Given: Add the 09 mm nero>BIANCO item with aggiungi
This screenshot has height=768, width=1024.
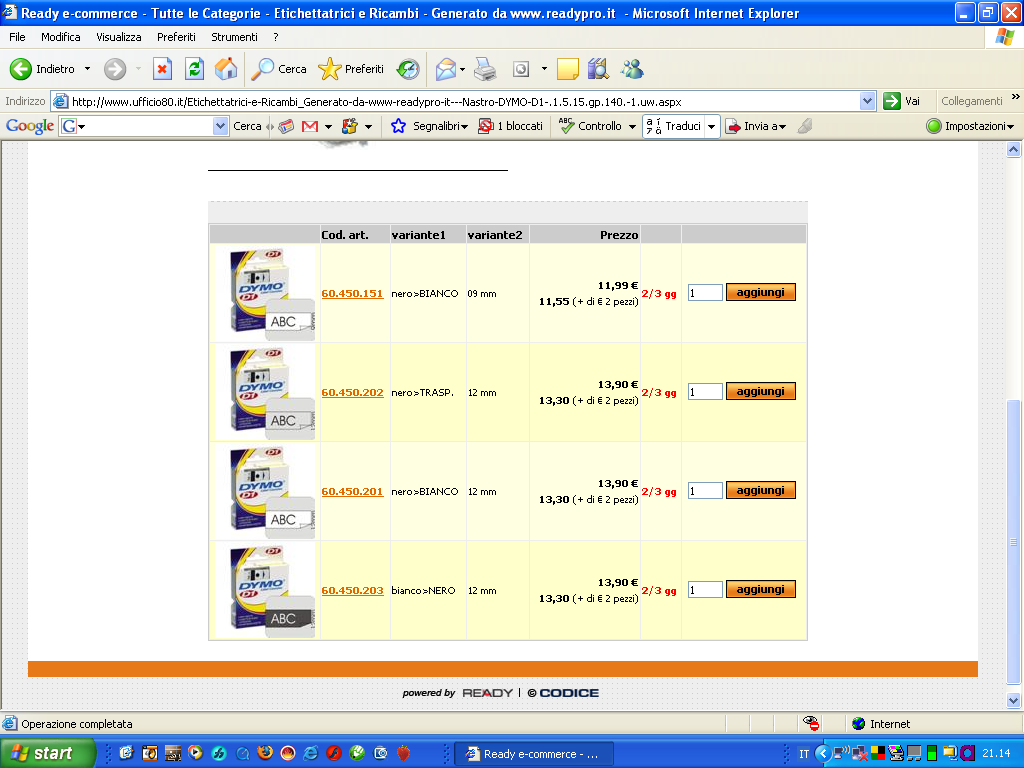Looking at the screenshot, I should pos(761,292).
